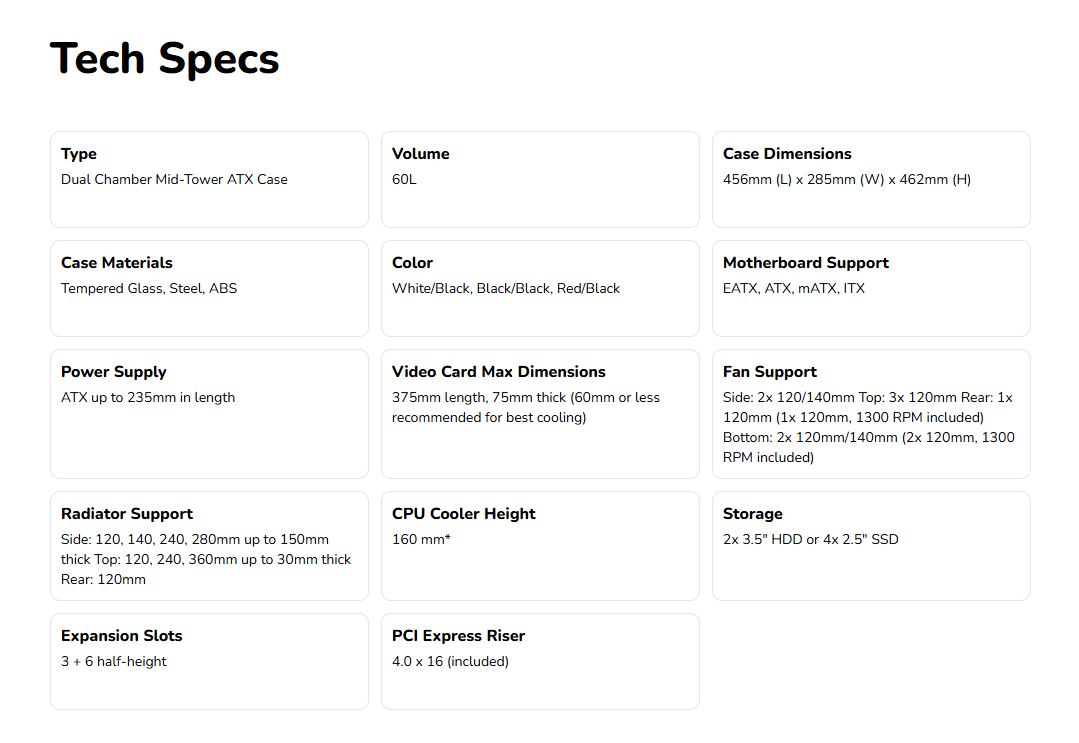This screenshot has height=743, width=1079.
Task: Click the Radiator Support heading
Action: coord(127,514)
